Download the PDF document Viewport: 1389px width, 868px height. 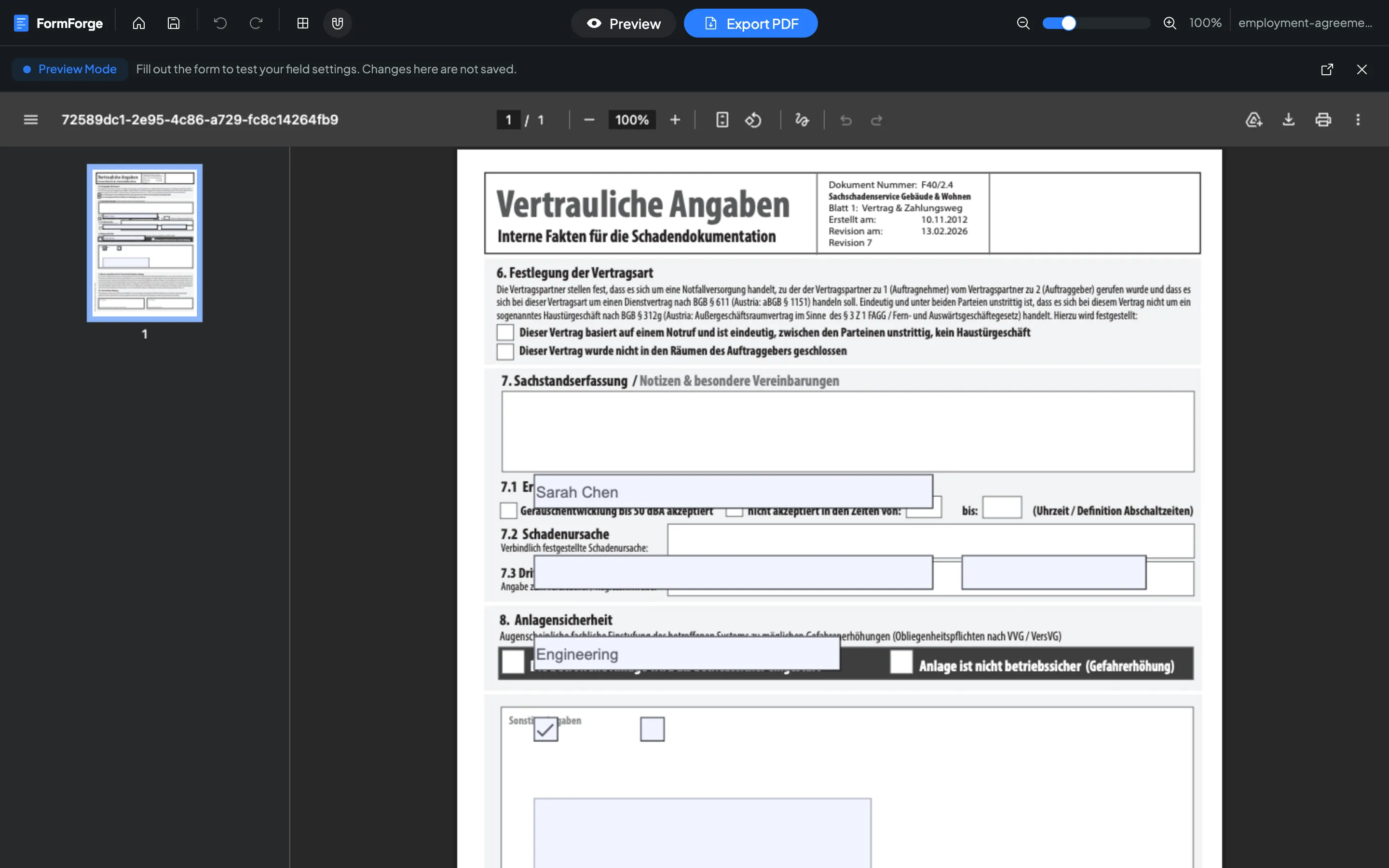click(1289, 120)
